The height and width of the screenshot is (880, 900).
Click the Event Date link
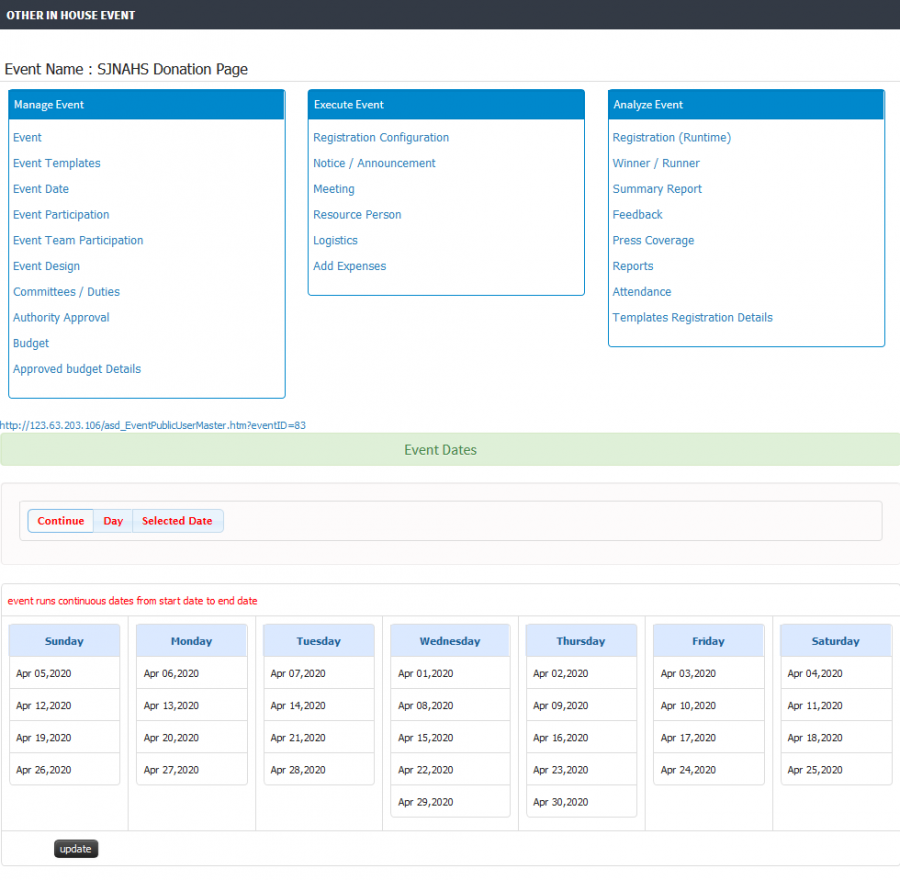41,189
